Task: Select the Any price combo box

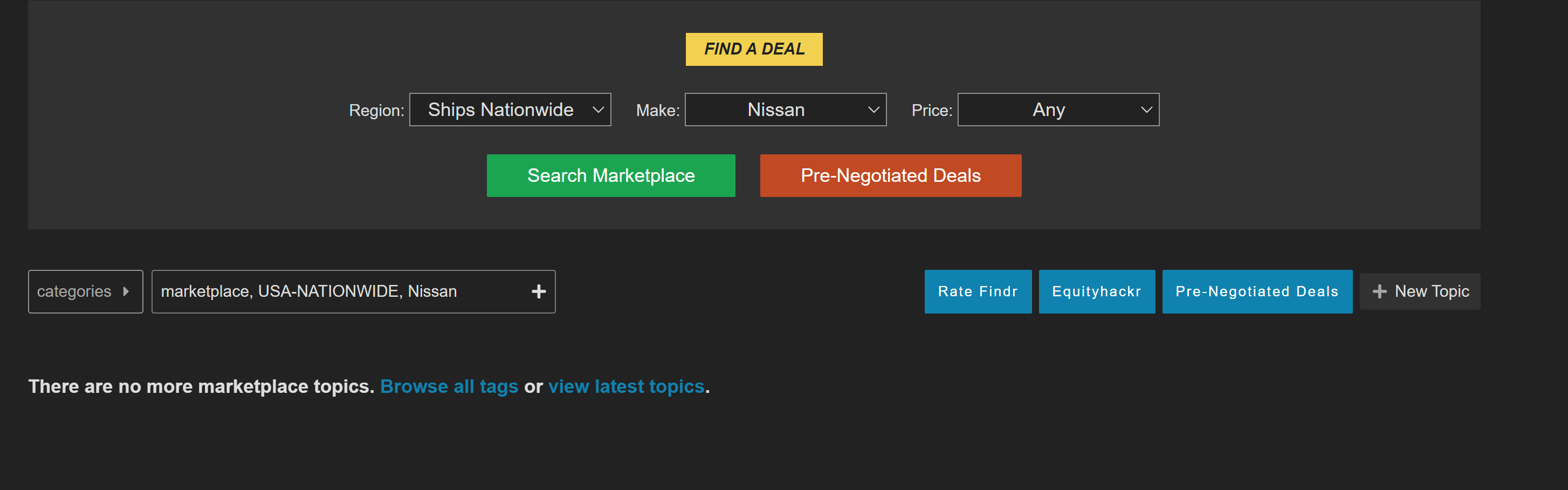Action: [1058, 110]
